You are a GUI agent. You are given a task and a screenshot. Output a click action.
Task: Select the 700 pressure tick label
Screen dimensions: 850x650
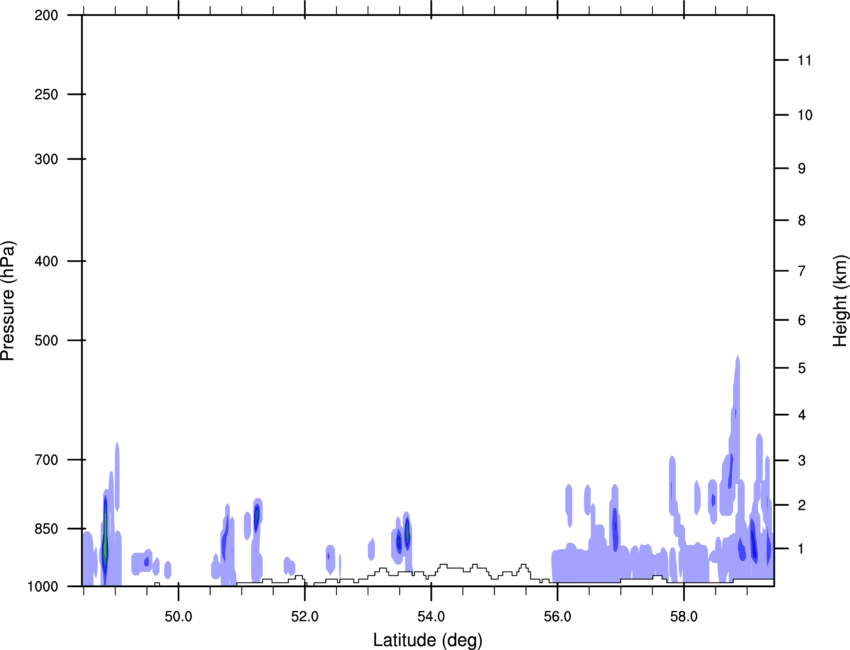pyautogui.click(x=46, y=460)
